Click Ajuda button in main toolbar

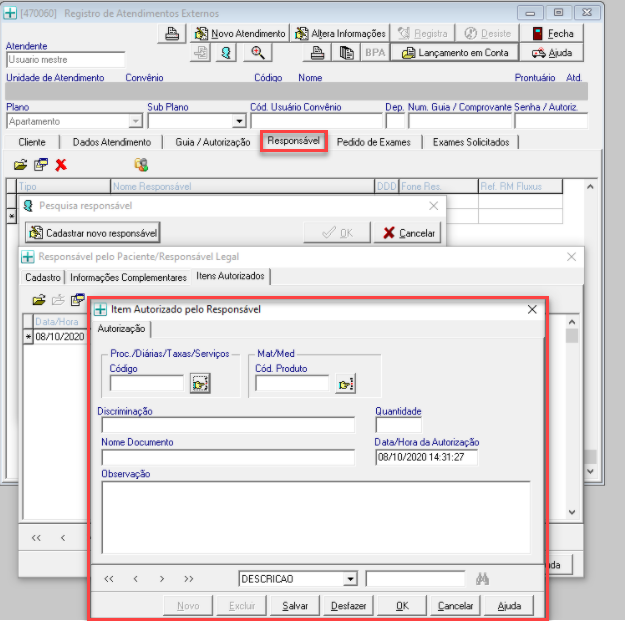click(x=552, y=53)
